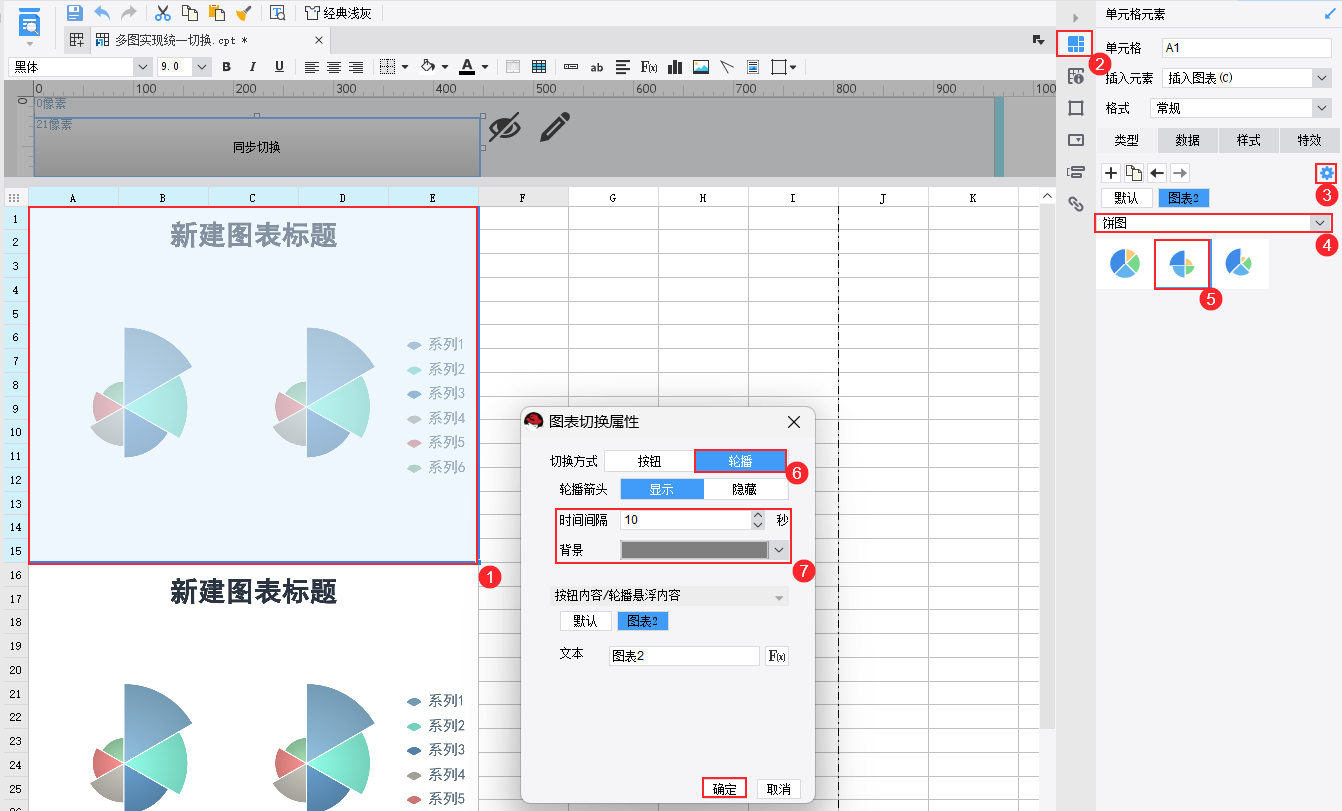The height and width of the screenshot is (811, 1342).
Task: Open floating element sidebar icon
Action: pyautogui.click(x=1076, y=108)
